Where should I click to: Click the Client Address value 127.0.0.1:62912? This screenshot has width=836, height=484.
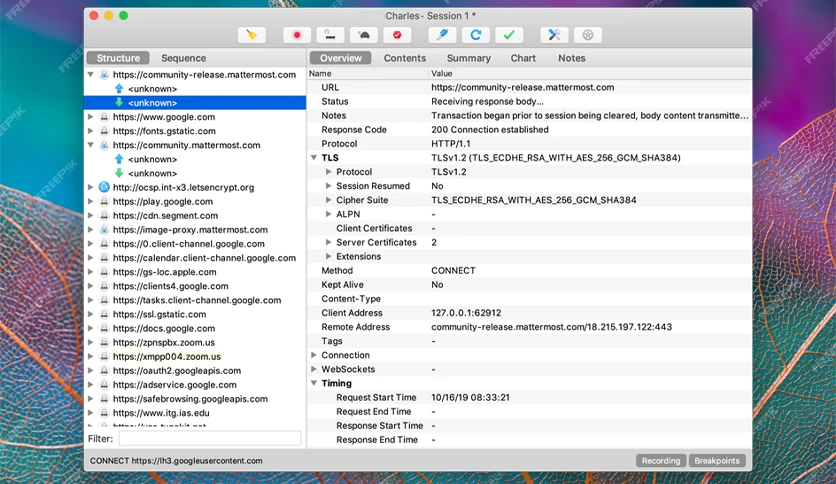(x=466, y=313)
